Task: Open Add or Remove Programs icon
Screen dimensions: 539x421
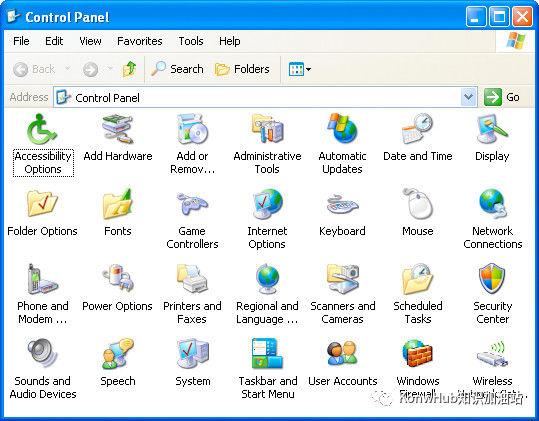Action: tap(192, 129)
